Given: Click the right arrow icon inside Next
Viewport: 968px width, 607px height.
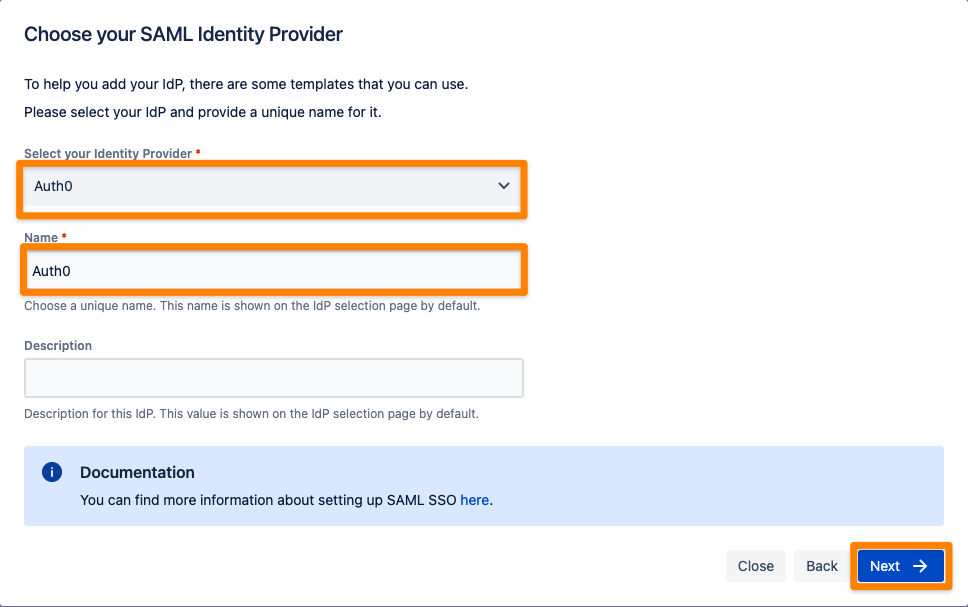Looking at the screenshot, I should coord(920,566).
